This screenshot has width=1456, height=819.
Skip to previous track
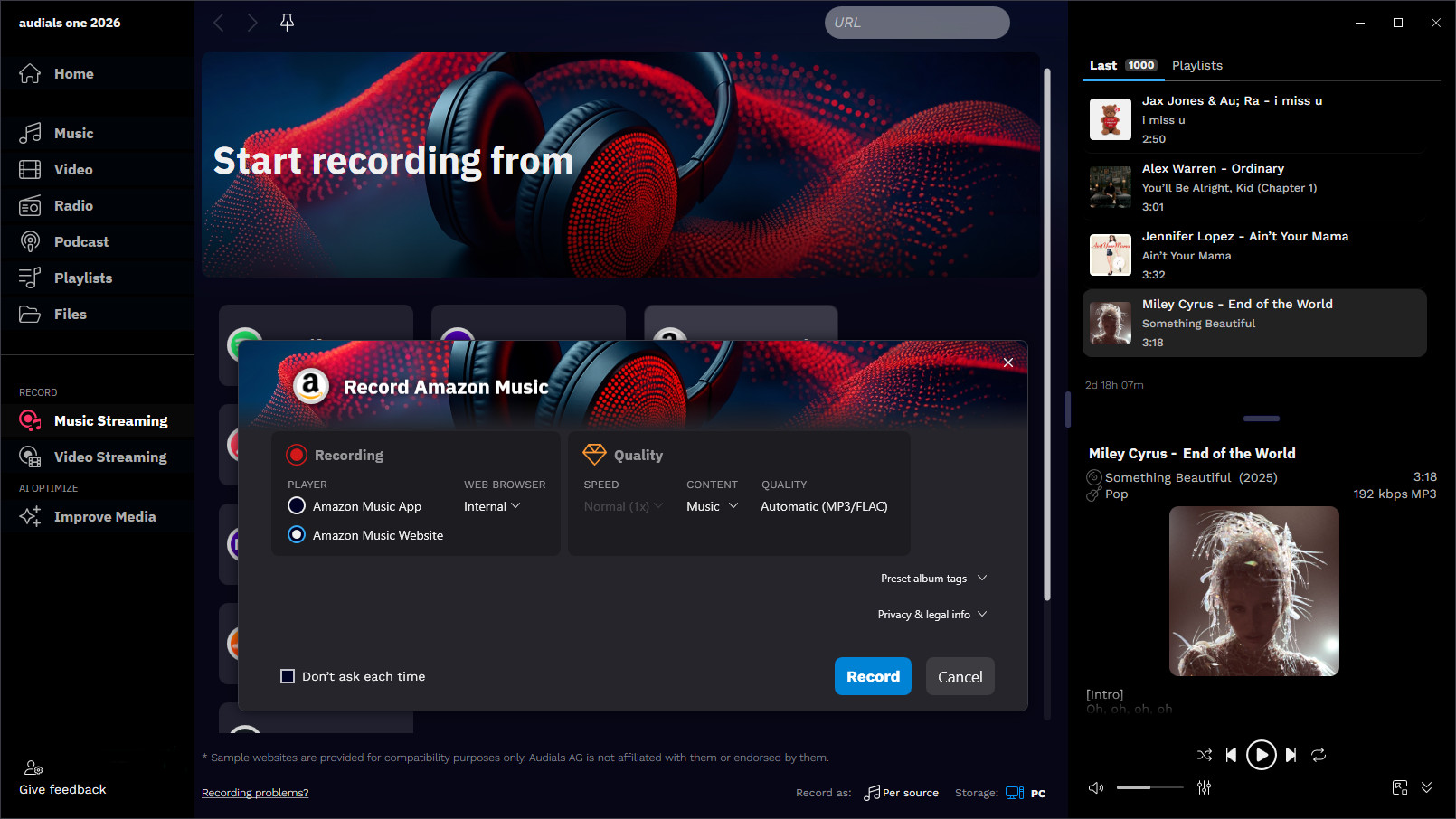[1231, 754]
